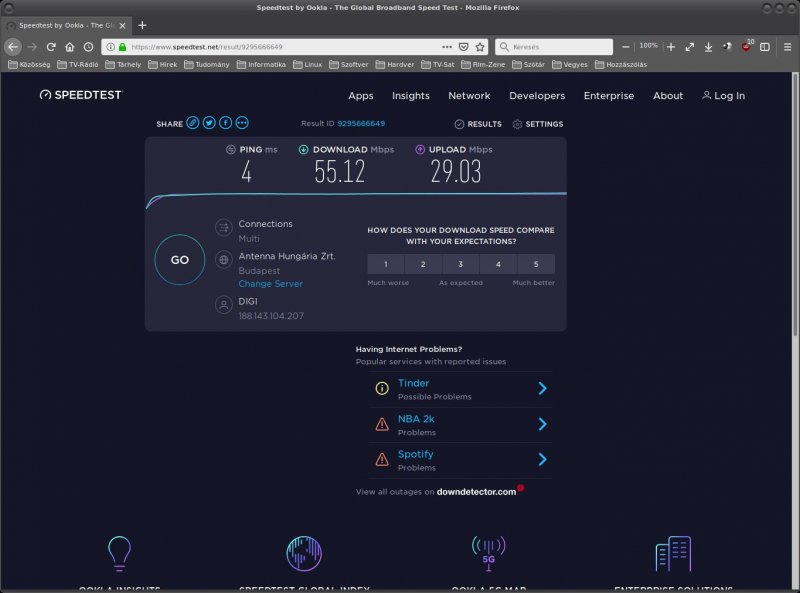This screenshot has height=593, width=800.
Task: Click the forward navigation arrow
Action: (x=32, y=47)
